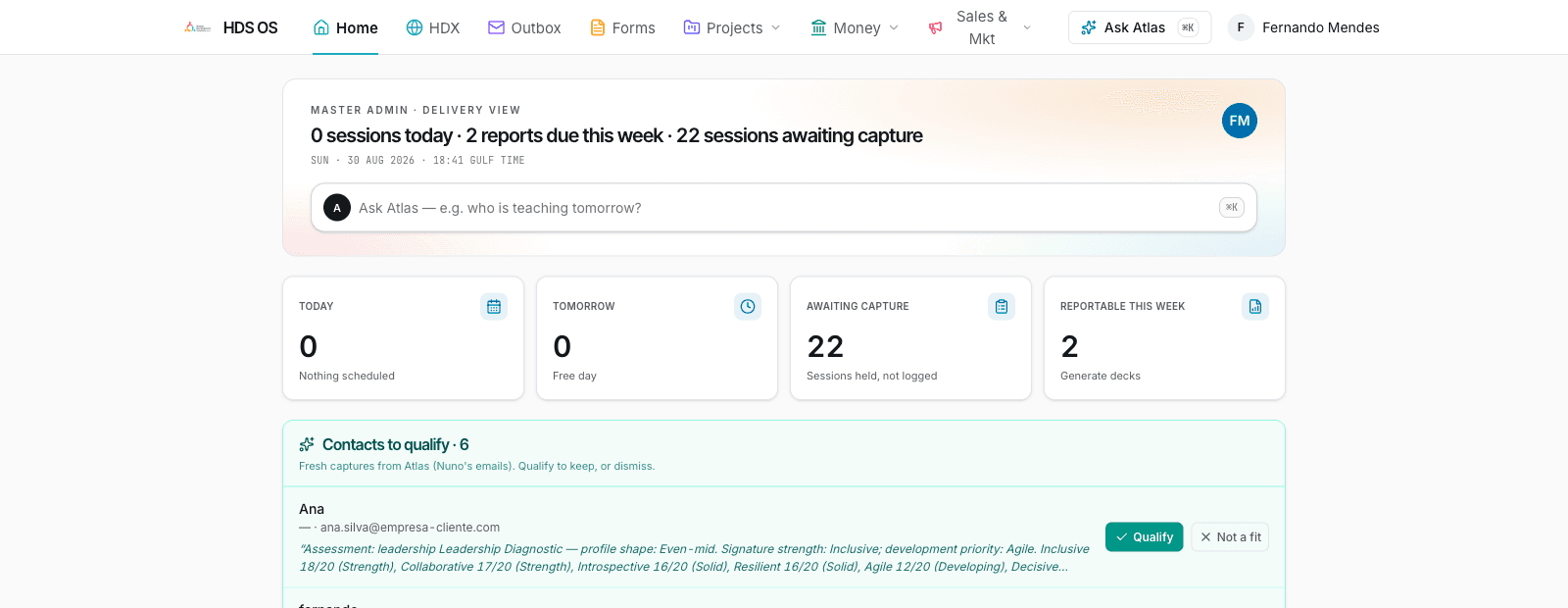Click the contact name Ana
Screen dimensions: 1568x608
(x=312, y=509)
